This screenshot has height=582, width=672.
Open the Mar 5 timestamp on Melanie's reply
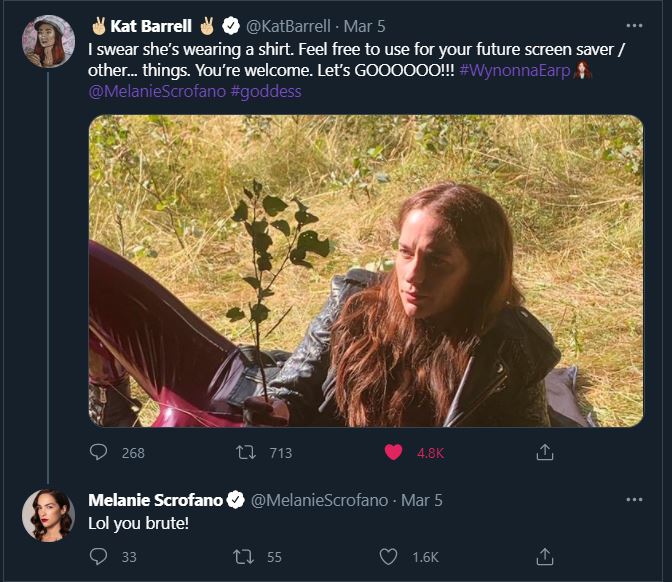coord(421,499)
